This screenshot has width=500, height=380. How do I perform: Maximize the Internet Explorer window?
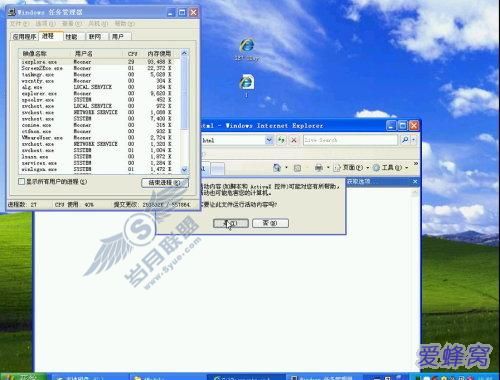pos(403,126)
